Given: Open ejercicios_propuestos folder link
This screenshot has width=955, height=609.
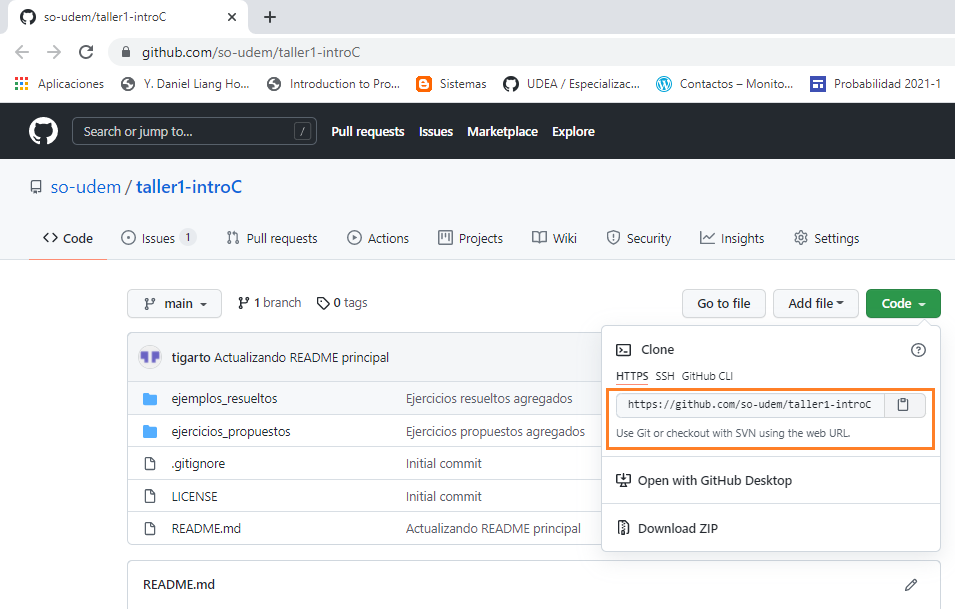Looking at the screenshot, I should [x=231, y=432].
